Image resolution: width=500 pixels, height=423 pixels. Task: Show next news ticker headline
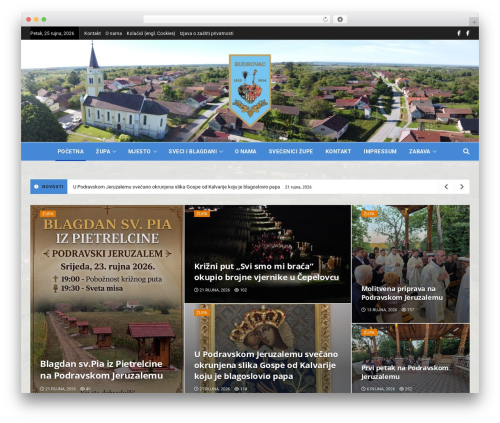coord(462,187)
